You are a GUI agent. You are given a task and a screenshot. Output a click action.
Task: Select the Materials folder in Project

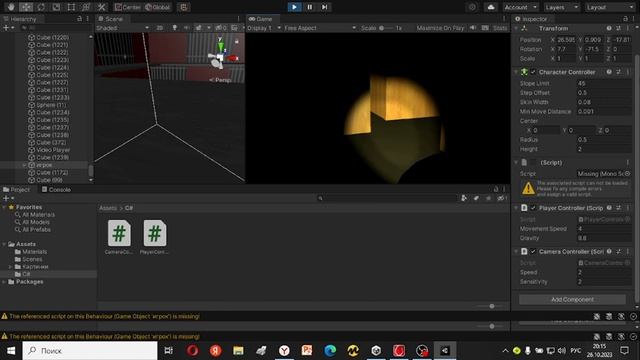pos(31,252)
